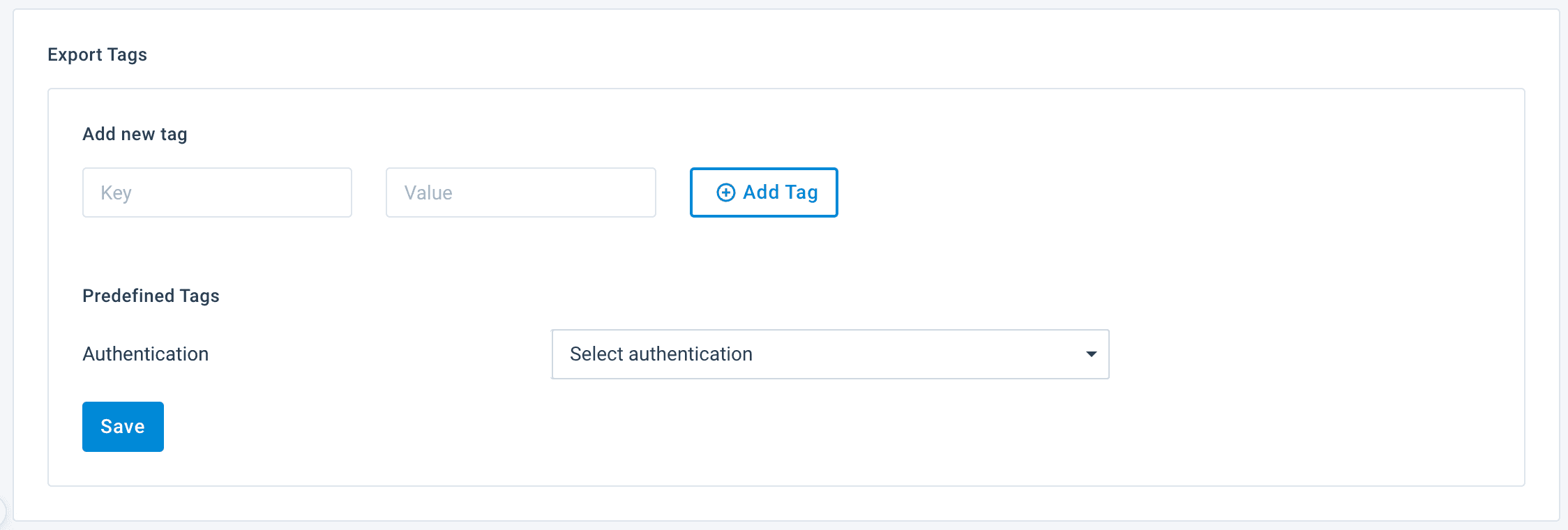This screenshot has height=530, width=1568.
Task: Click the right end of the Value field
Action: [x=645, y=192]
